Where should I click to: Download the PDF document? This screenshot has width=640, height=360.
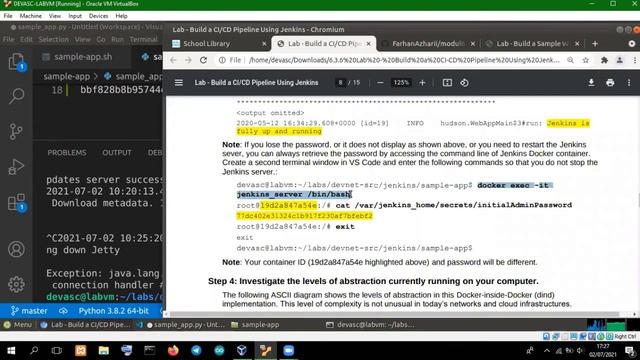591,82
